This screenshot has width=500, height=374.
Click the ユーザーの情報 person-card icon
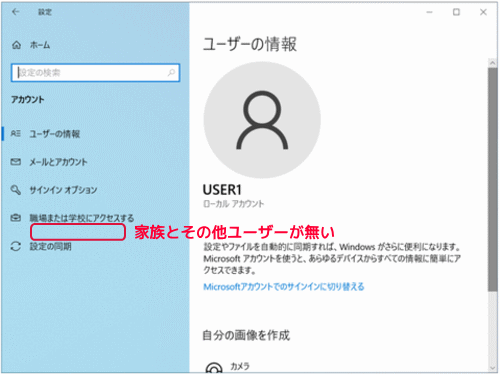(15, 134)
